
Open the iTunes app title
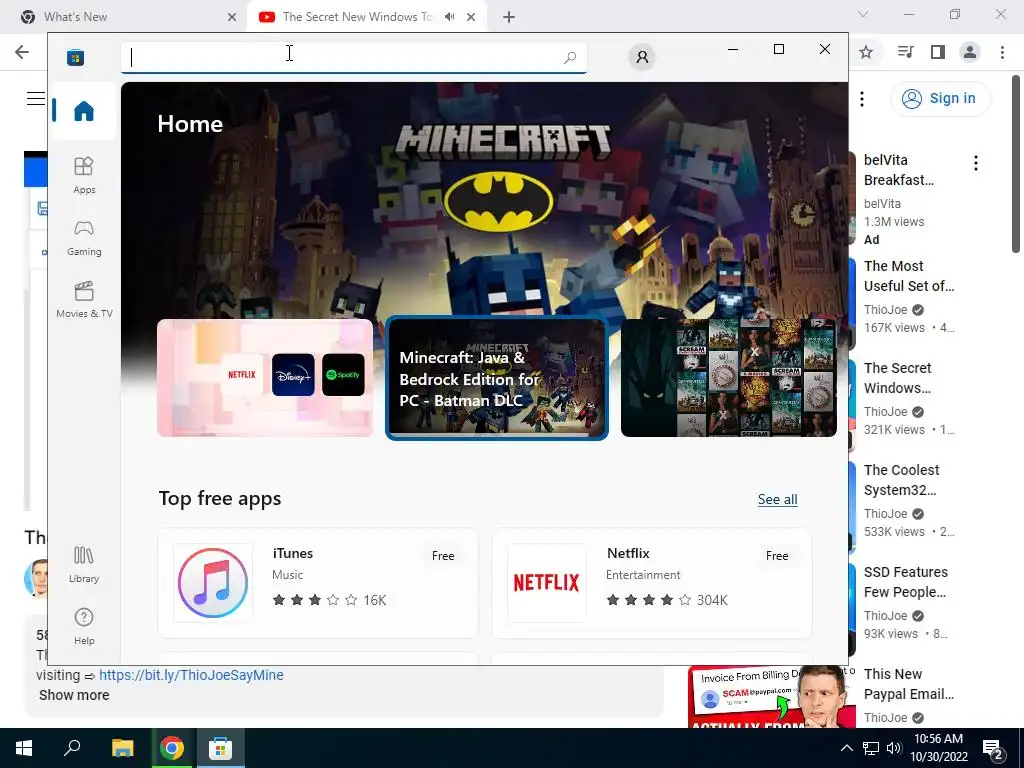coord(293,553)
